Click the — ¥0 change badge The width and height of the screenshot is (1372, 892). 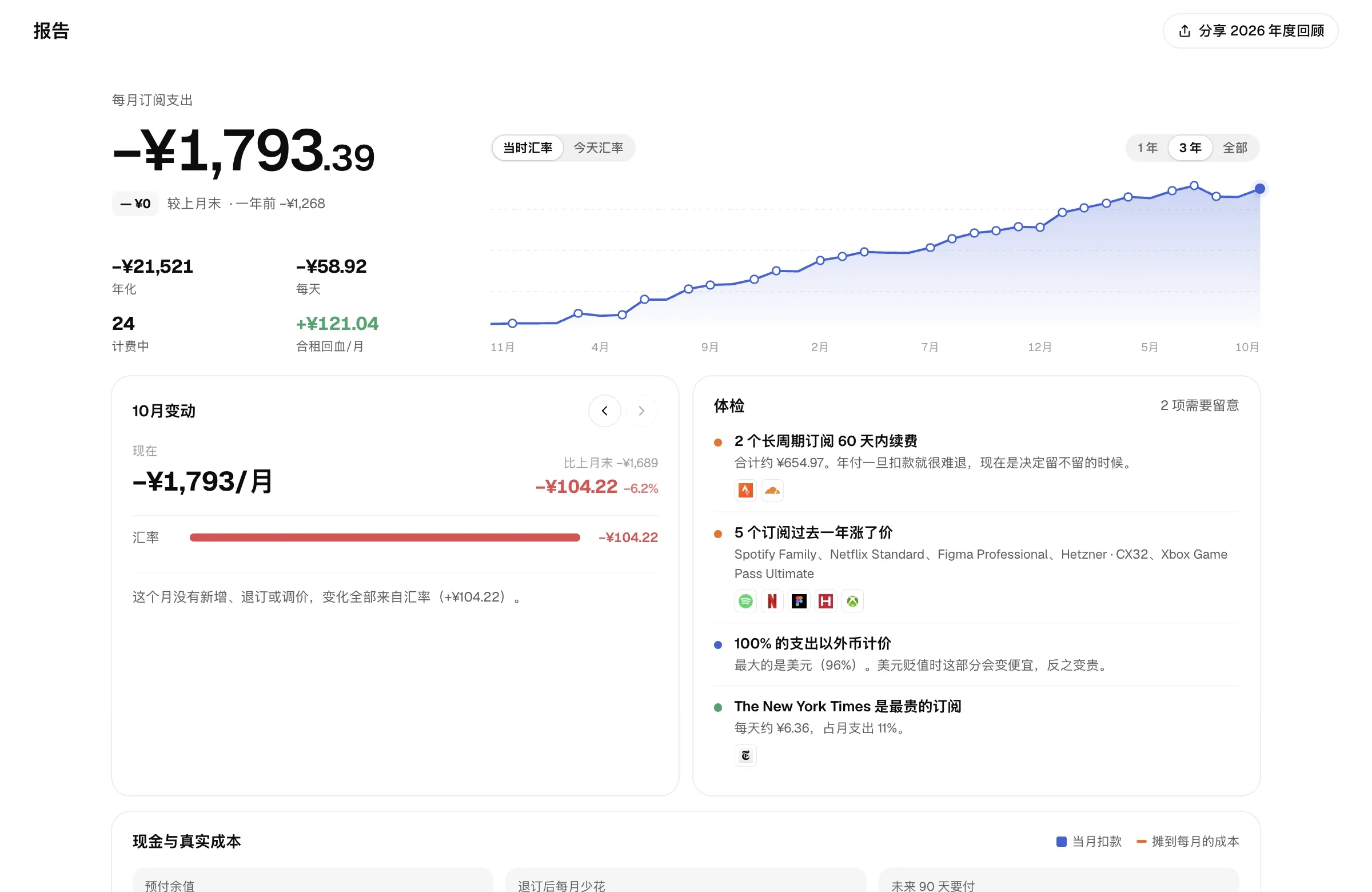click(x=135, y=204)
